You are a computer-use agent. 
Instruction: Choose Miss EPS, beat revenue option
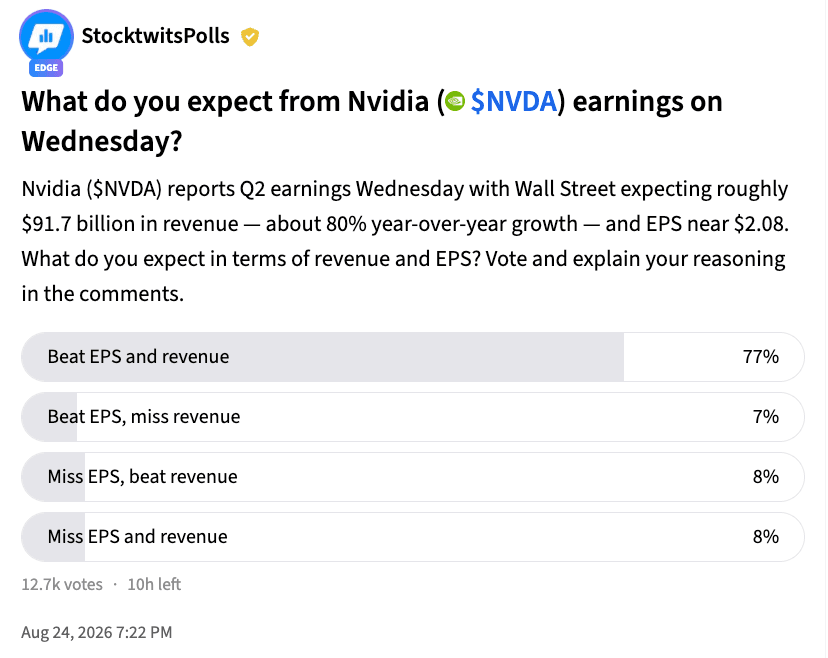click(413, 477)
